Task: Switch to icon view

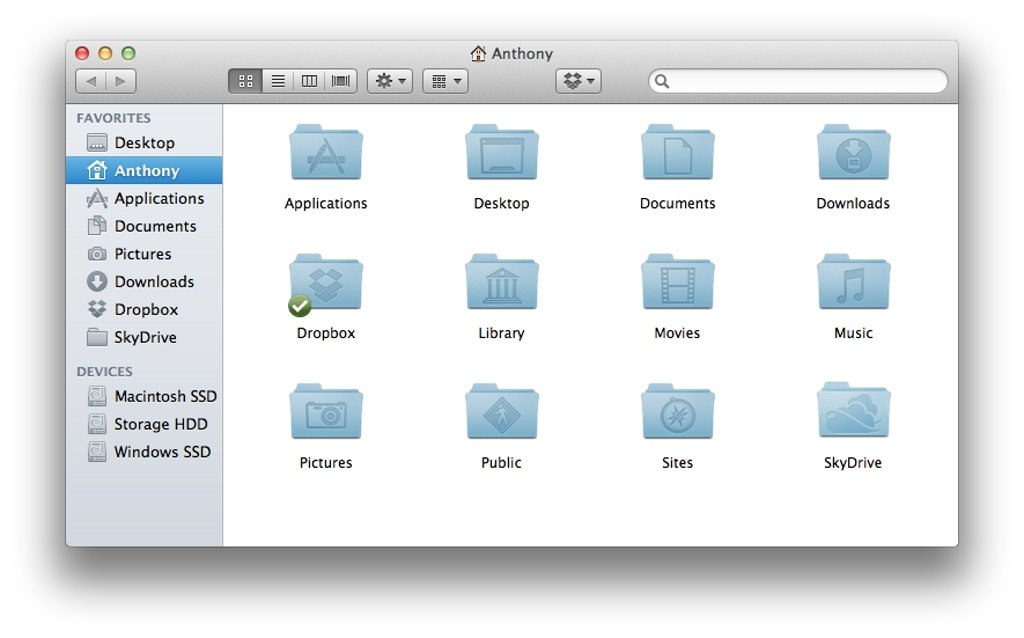Action: (x=246, y=81)
